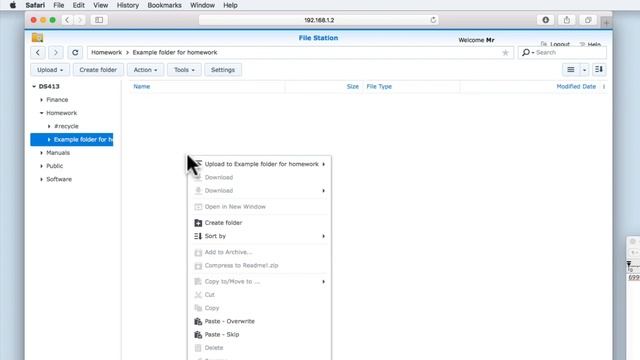Viewport: 640px width, 360px height.
Task: Sort by Name column header
Action: click(x=142, y=87)
